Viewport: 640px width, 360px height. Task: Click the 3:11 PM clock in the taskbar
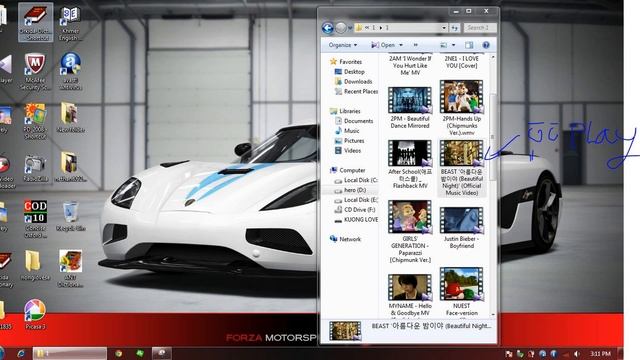click(600, 353)
